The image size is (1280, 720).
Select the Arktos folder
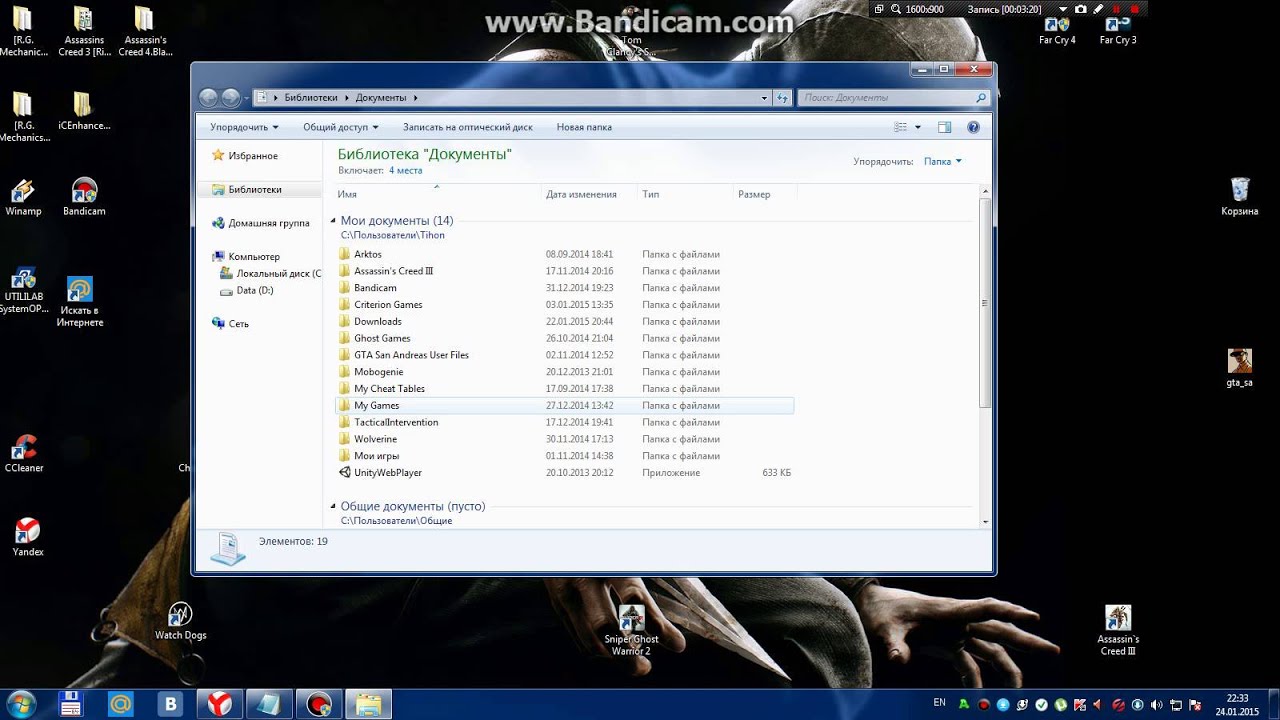tap(565, 254)
